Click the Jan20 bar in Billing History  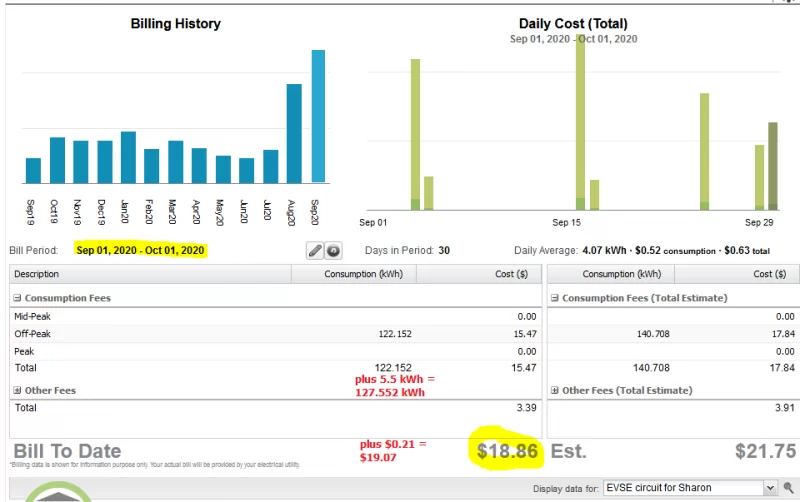(128, 158)
